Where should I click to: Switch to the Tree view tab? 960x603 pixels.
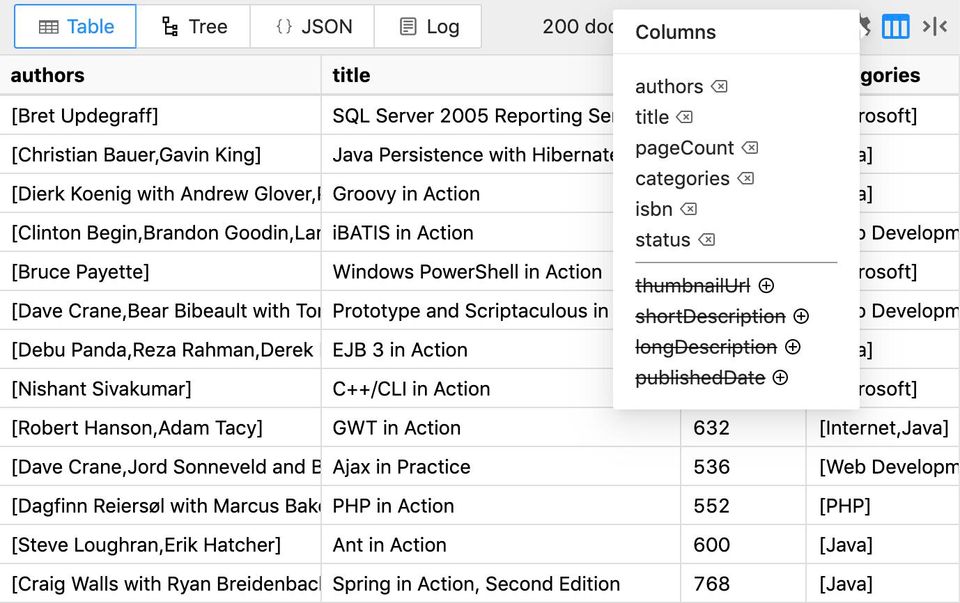point(193,26)
